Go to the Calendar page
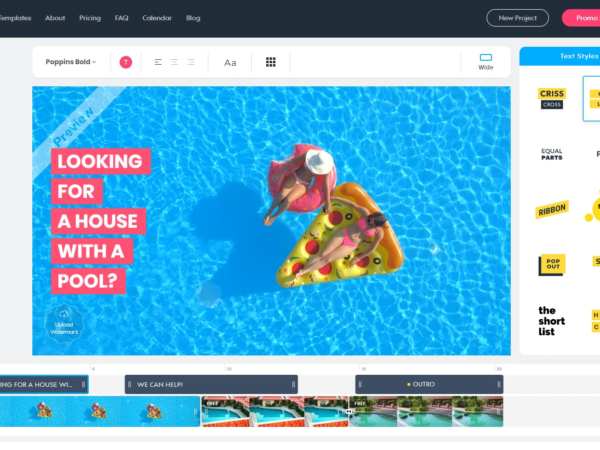The image size is (600, 450). click(157, 18)
